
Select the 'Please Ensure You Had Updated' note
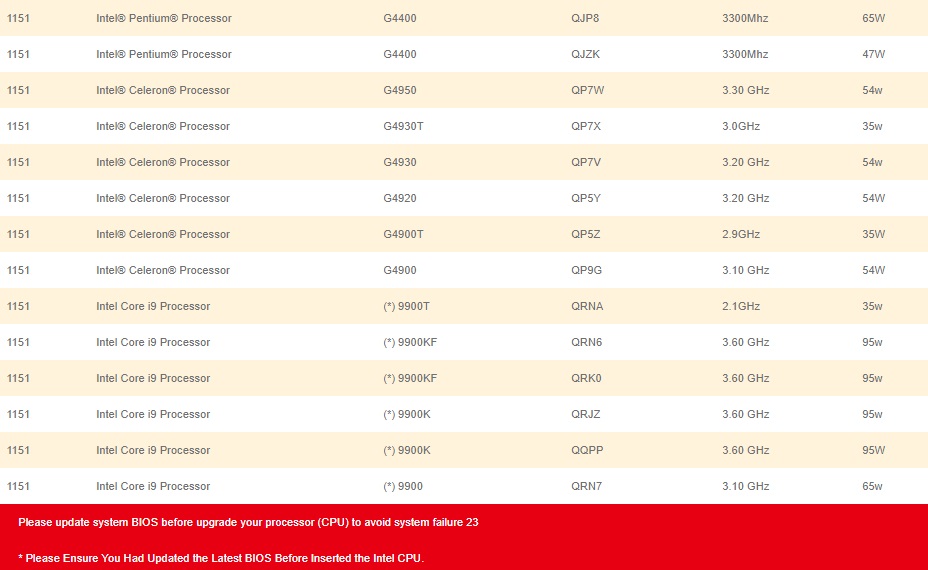coord(221,558)
